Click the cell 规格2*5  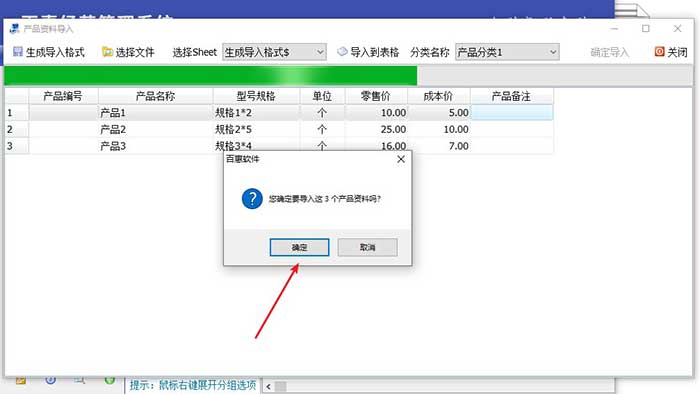(x=256, y=129)
